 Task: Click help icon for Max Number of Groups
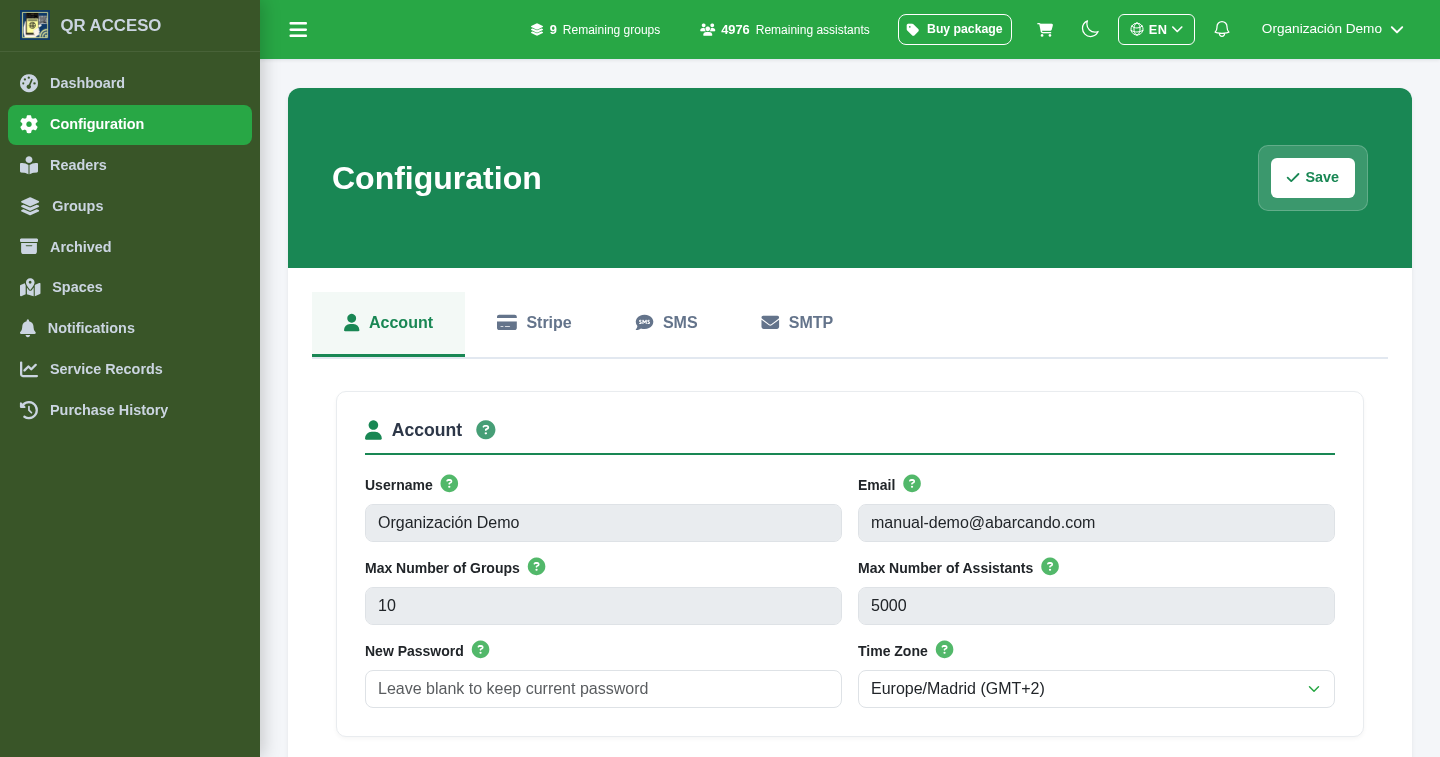pyautogui.click(x=536, y=566)
